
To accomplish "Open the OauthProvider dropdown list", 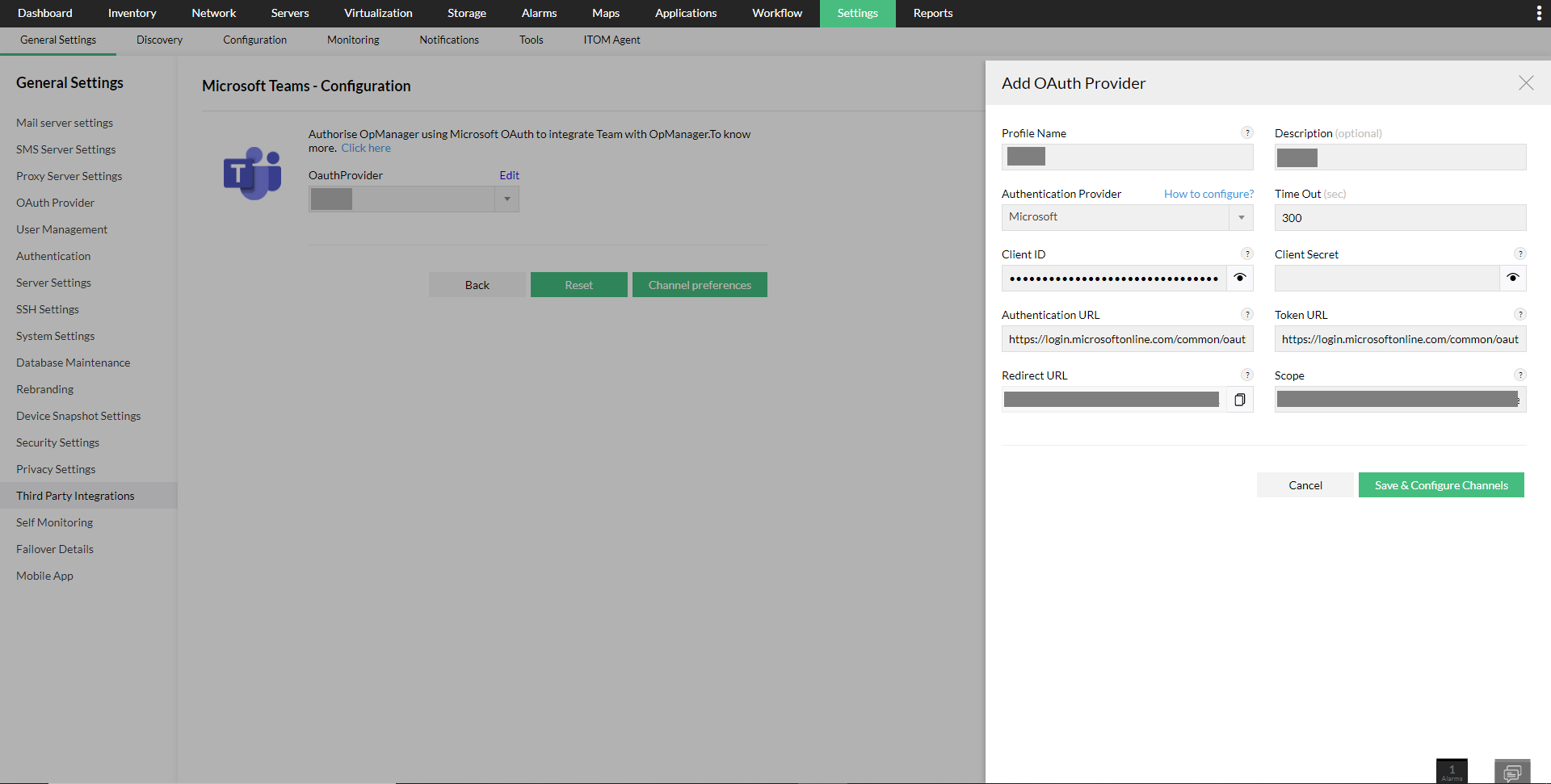I will tap(506, 199).
